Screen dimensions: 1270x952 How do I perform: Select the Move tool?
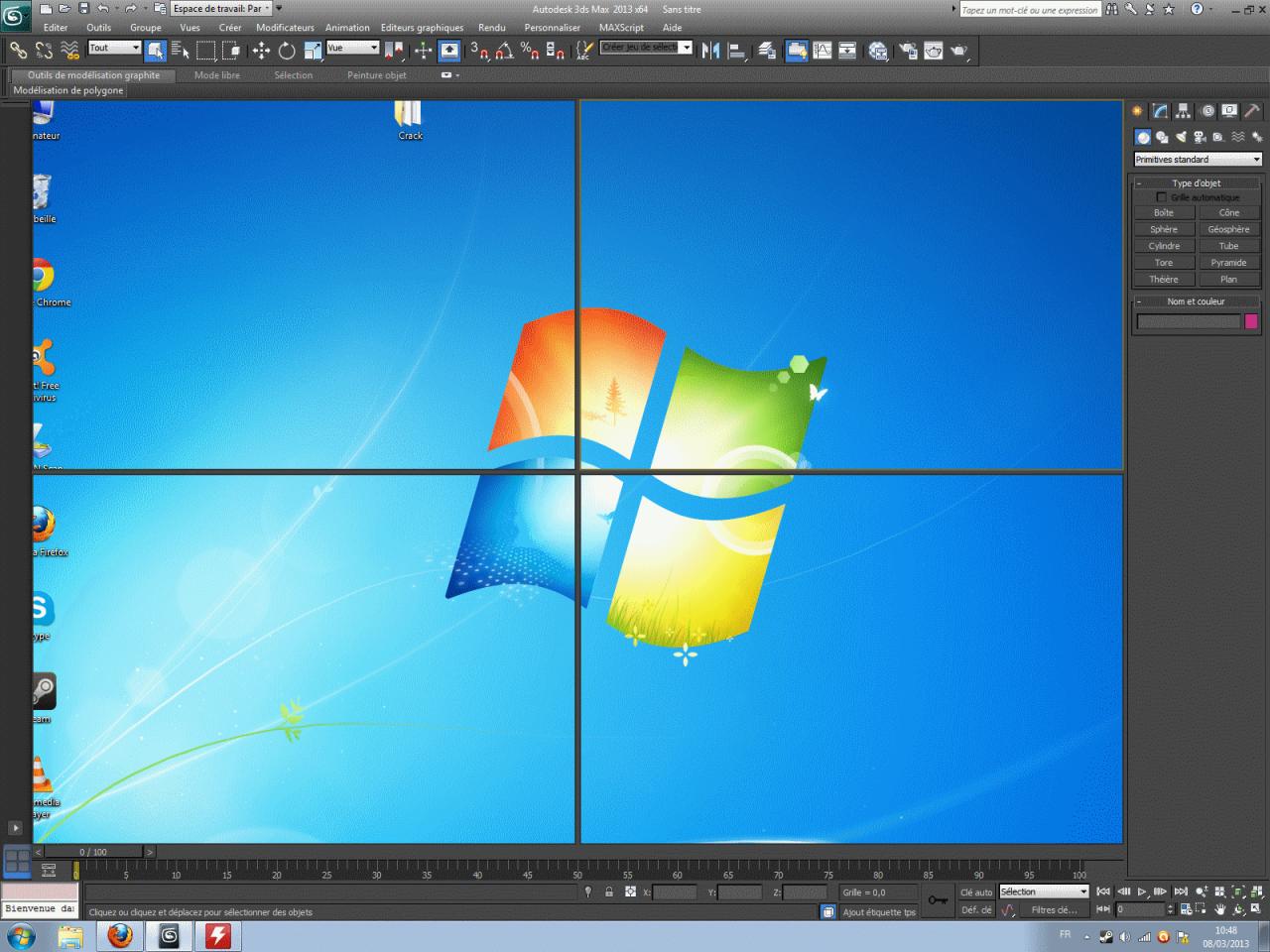[261, 51]
